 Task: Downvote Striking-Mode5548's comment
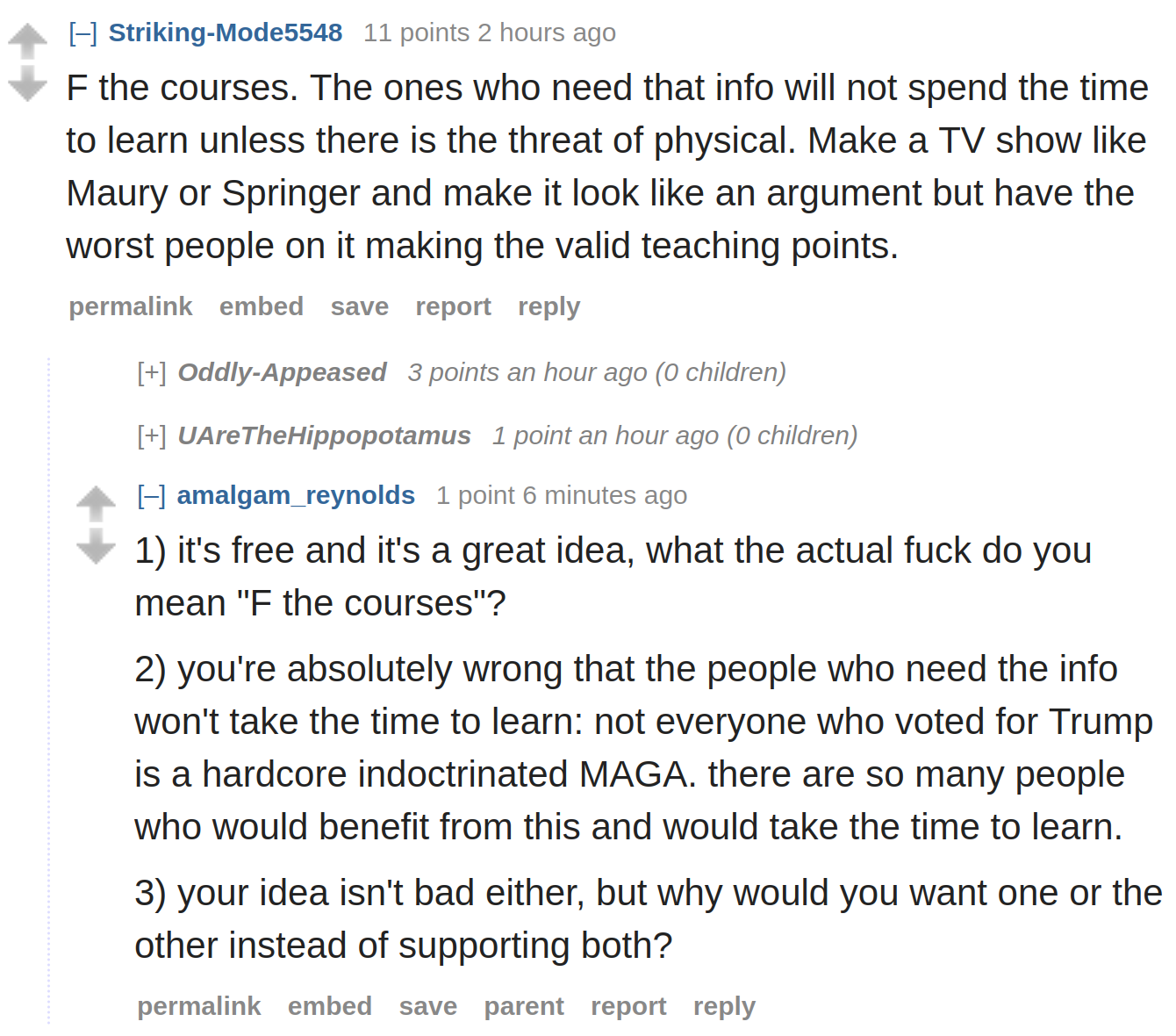pyautogui.click(x=27, y=83)
